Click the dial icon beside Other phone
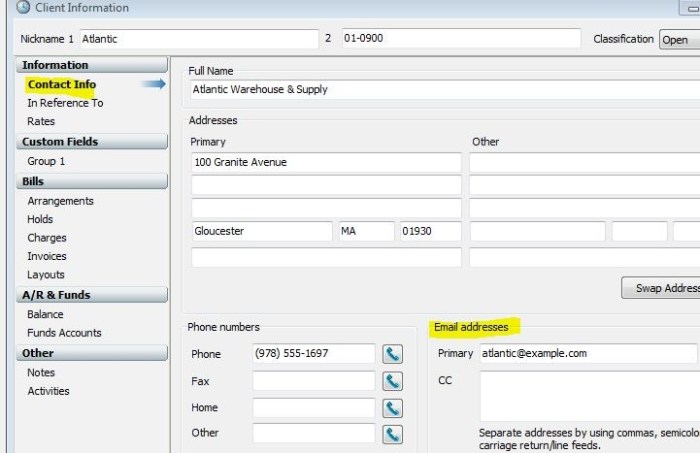700x453 pixels. (392, 434)
